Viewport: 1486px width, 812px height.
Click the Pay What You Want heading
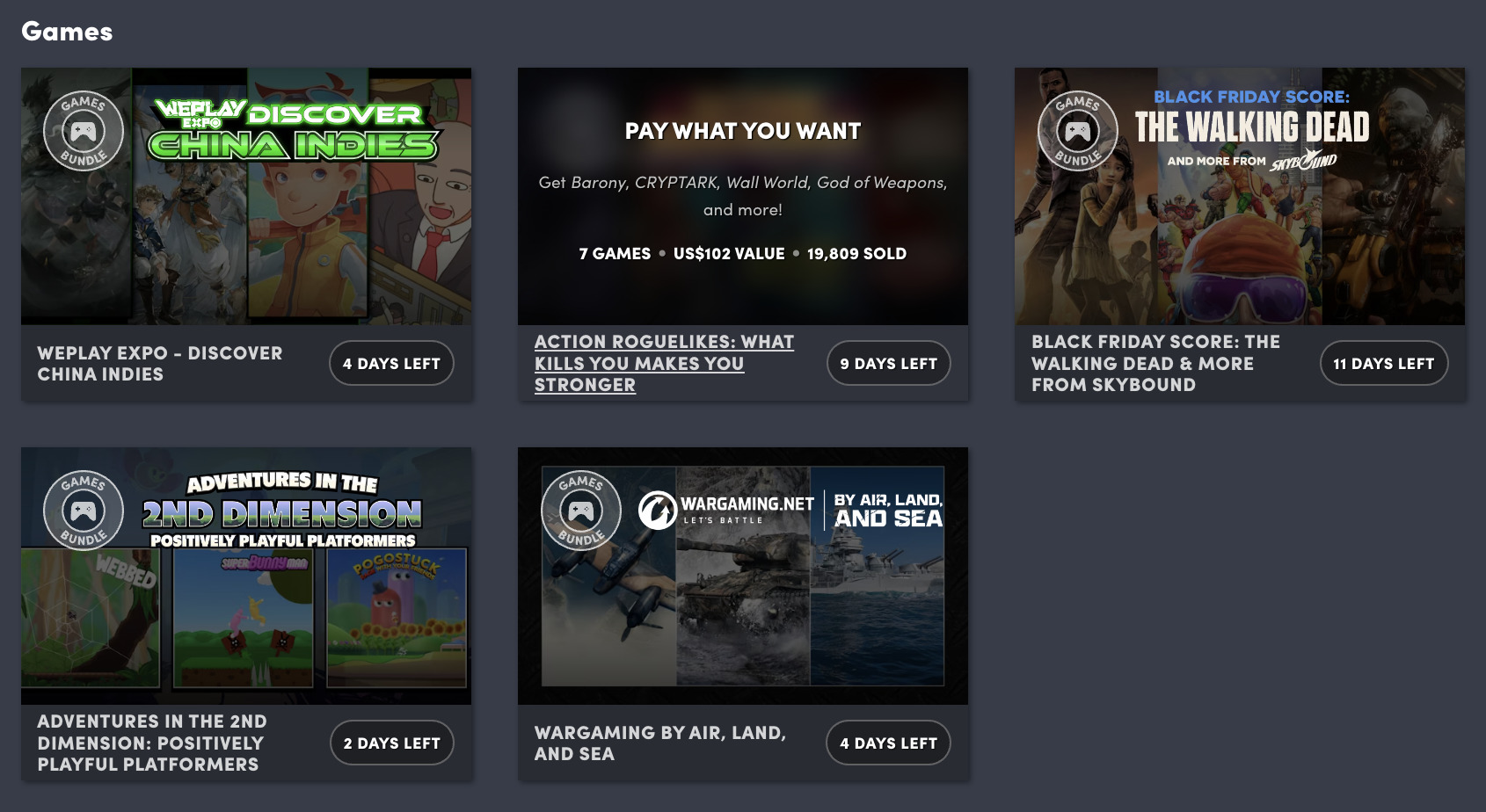742,131
